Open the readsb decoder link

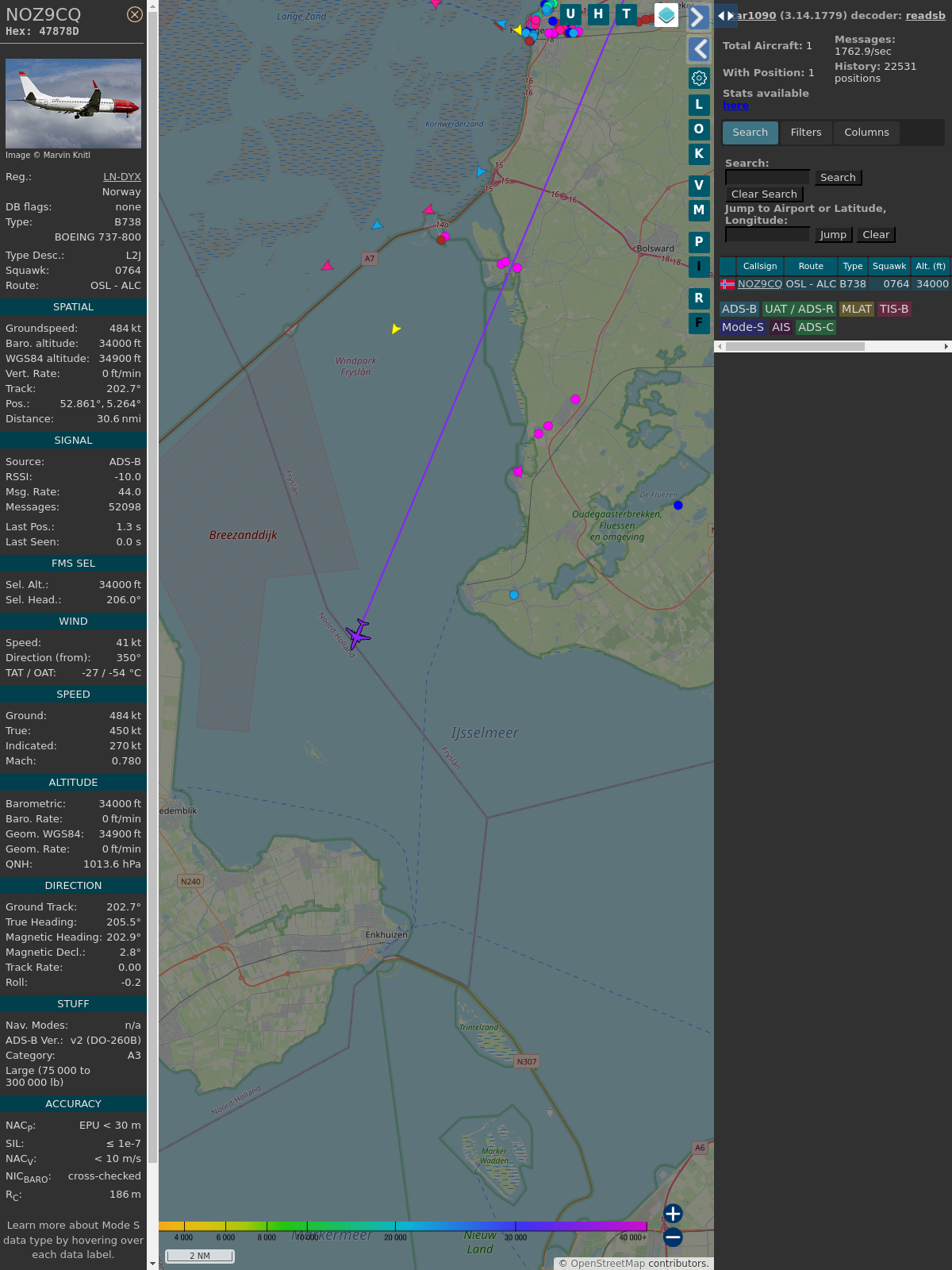coord(925,15)
